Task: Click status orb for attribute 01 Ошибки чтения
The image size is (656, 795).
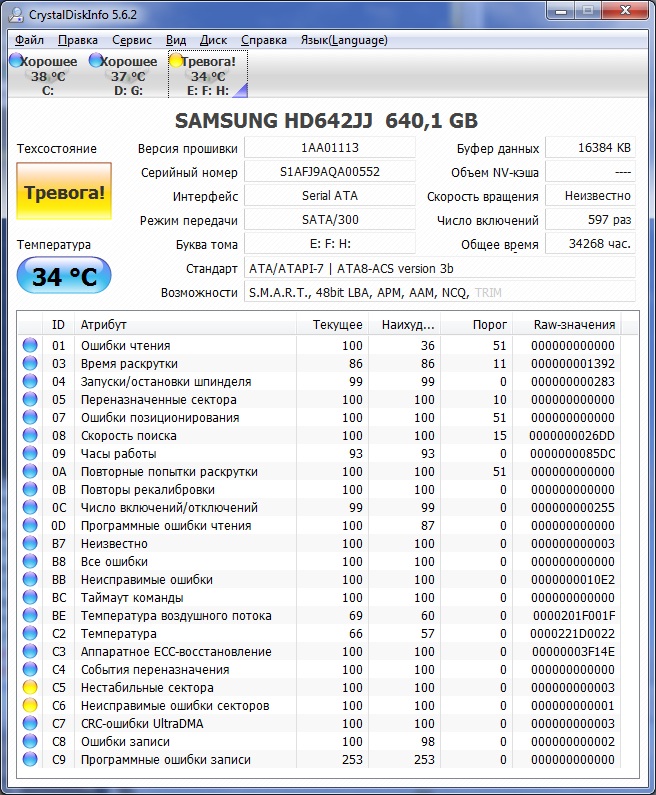Action: [x=30, y=345]
